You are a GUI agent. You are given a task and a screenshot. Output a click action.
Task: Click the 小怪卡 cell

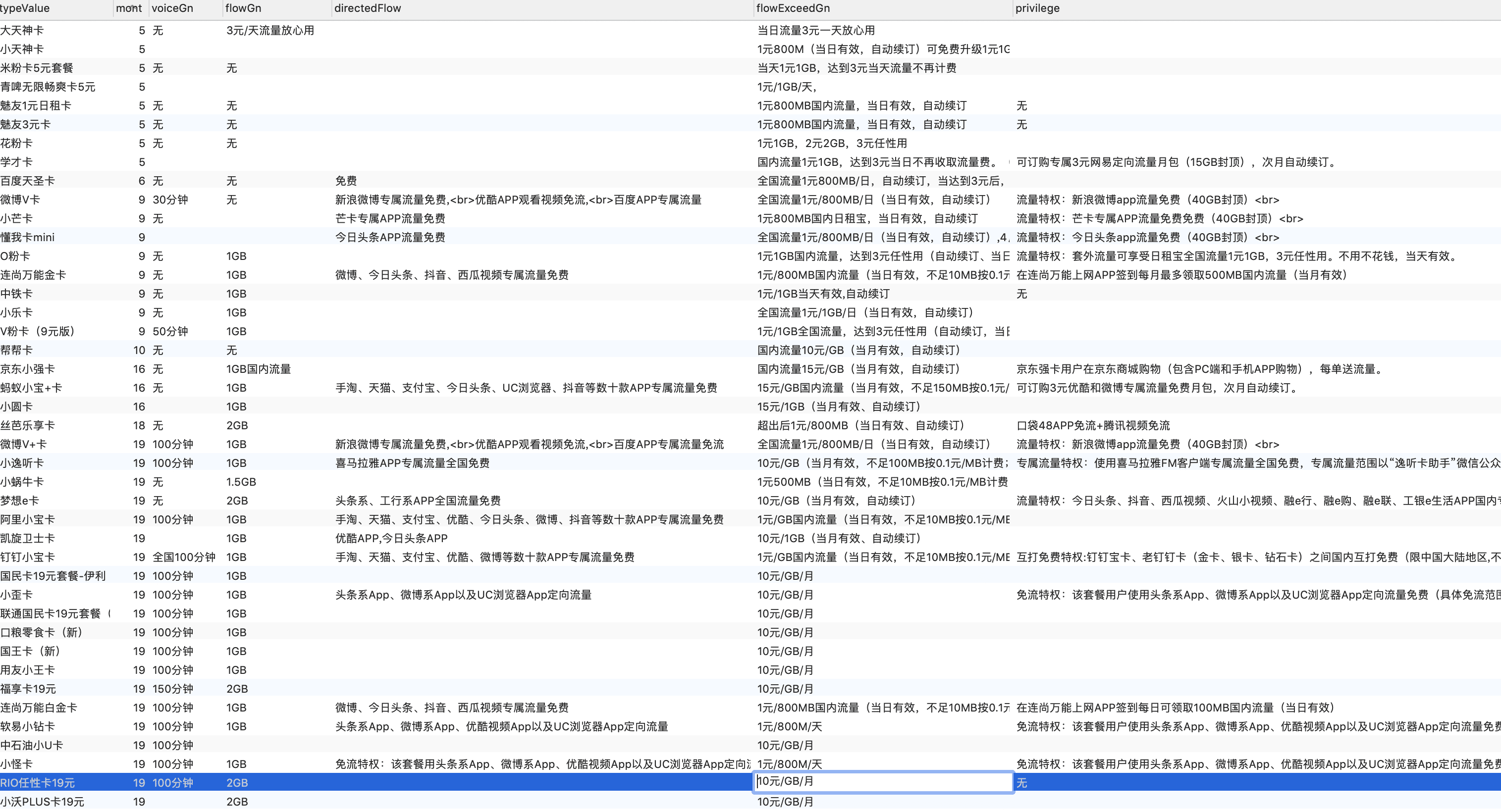[x=16, y=763]
